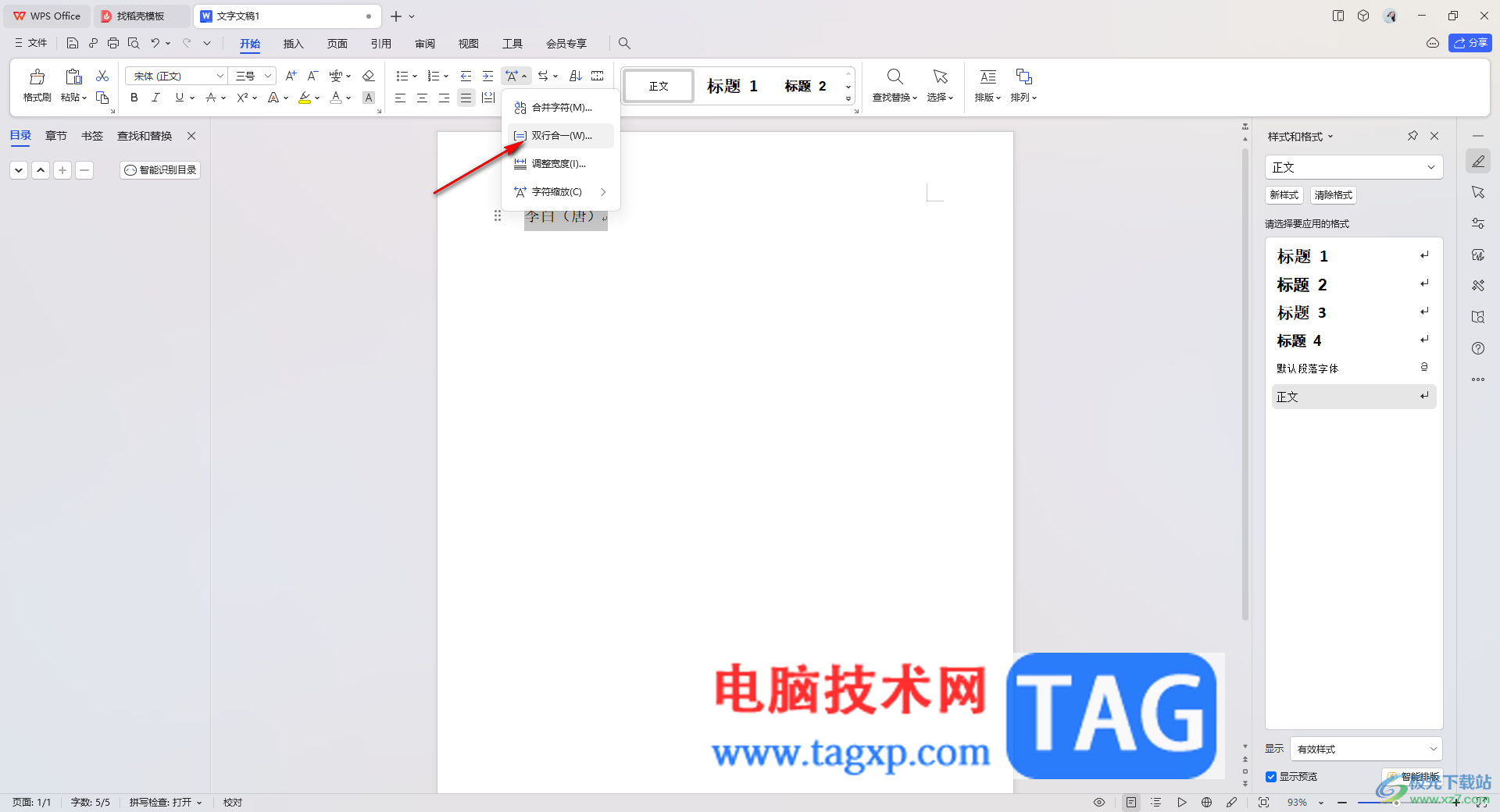Click the pencil icon in right sidebar
1500x812 pixels.
click(x=1478, y=162)
